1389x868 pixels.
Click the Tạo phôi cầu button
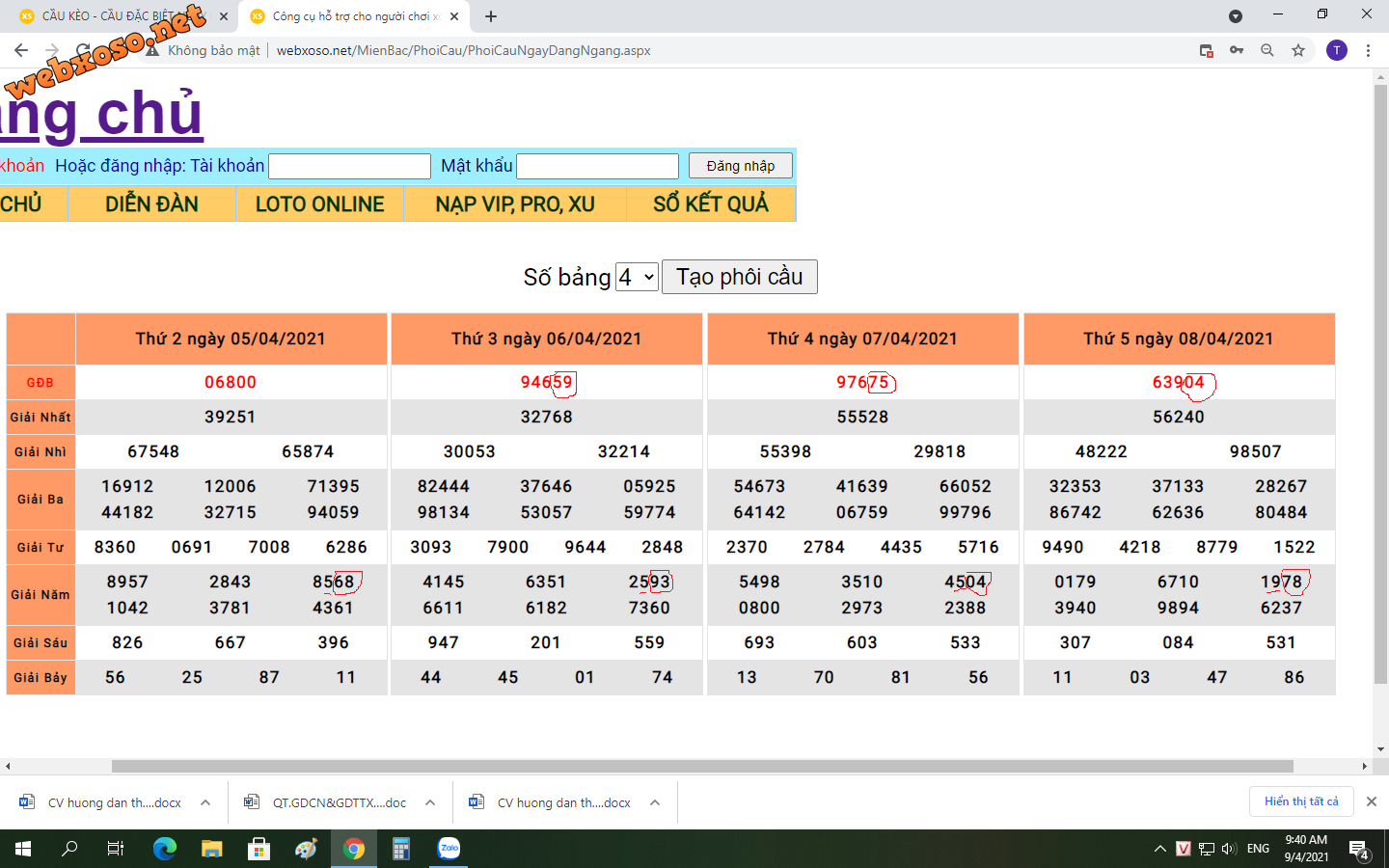point(740,277)
